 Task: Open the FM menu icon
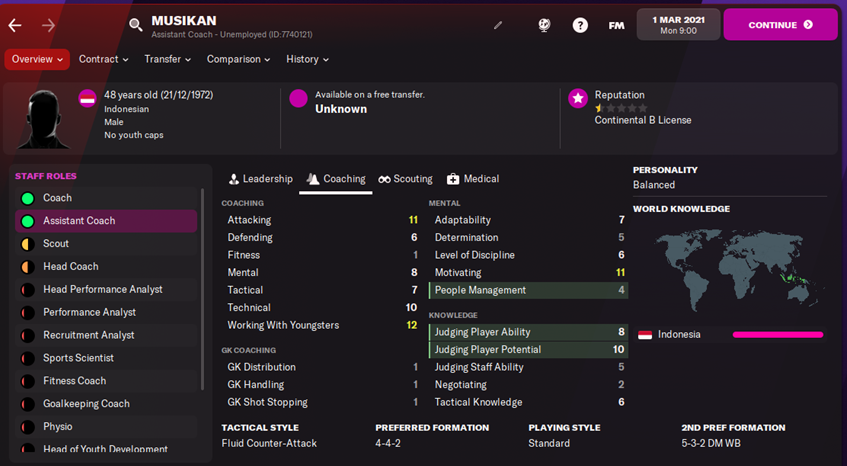tap(616, 25)
